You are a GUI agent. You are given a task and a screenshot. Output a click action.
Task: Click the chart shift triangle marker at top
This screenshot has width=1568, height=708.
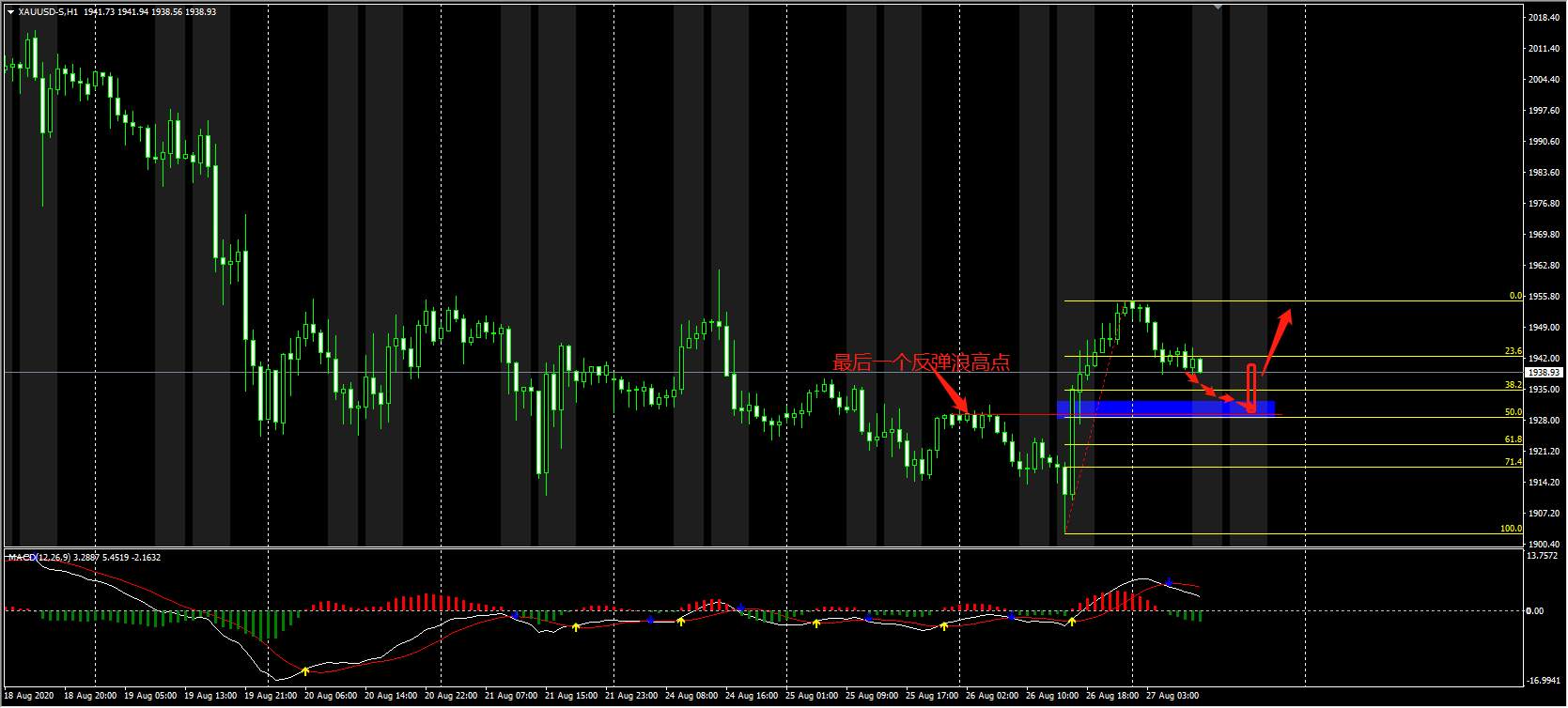pyautogui.click(x=1218, y=7)
